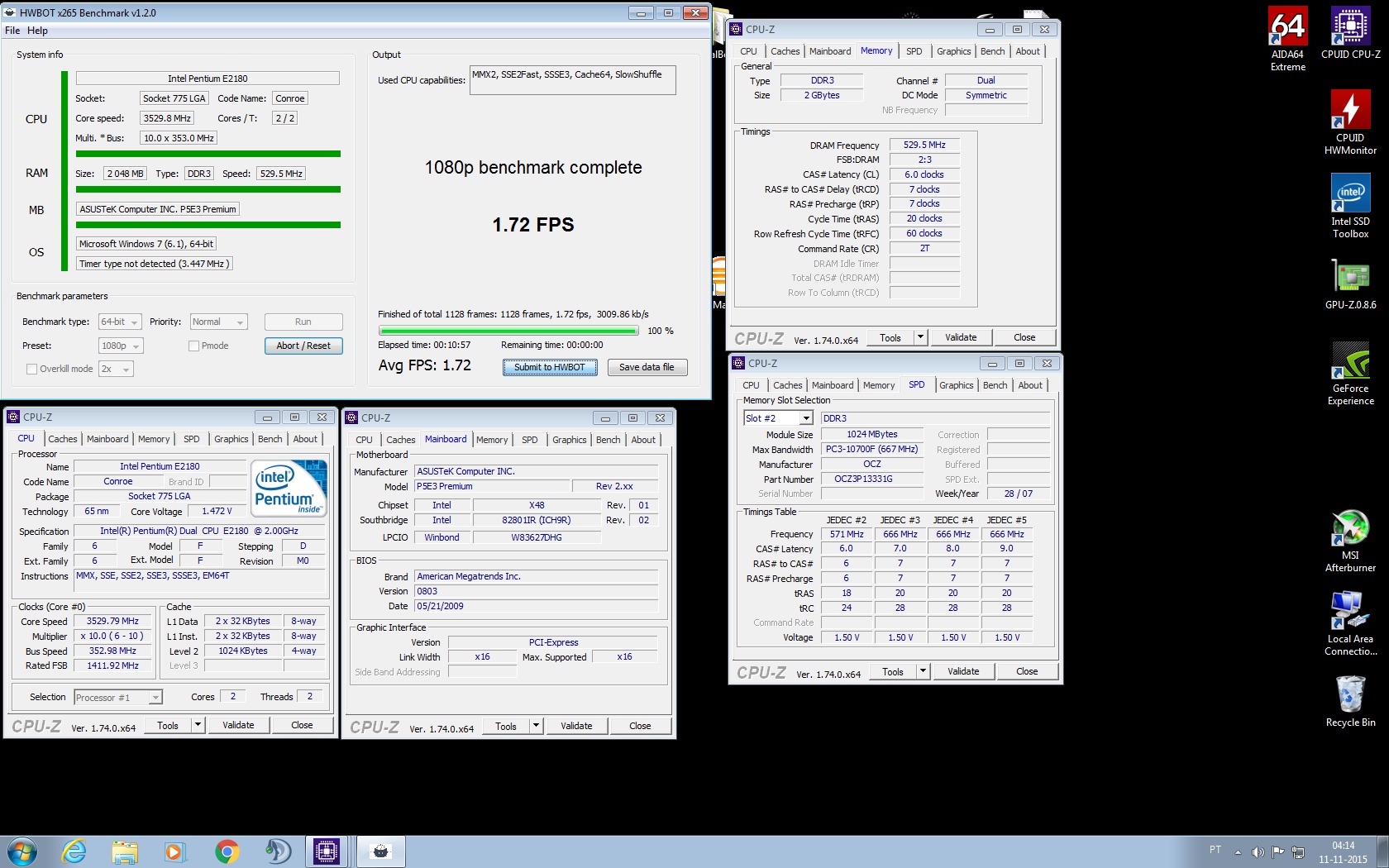This screenshot has height=868, width=1389.
Task: Open Google Chrome from taskbar
Action: tap(227, 851)
